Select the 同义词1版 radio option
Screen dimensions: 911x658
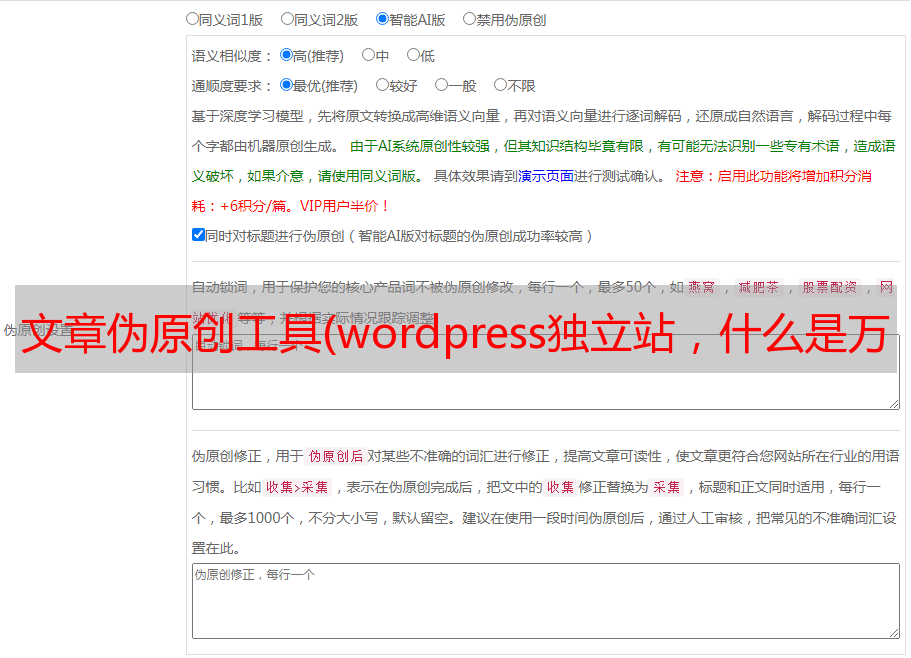point(193,19)
